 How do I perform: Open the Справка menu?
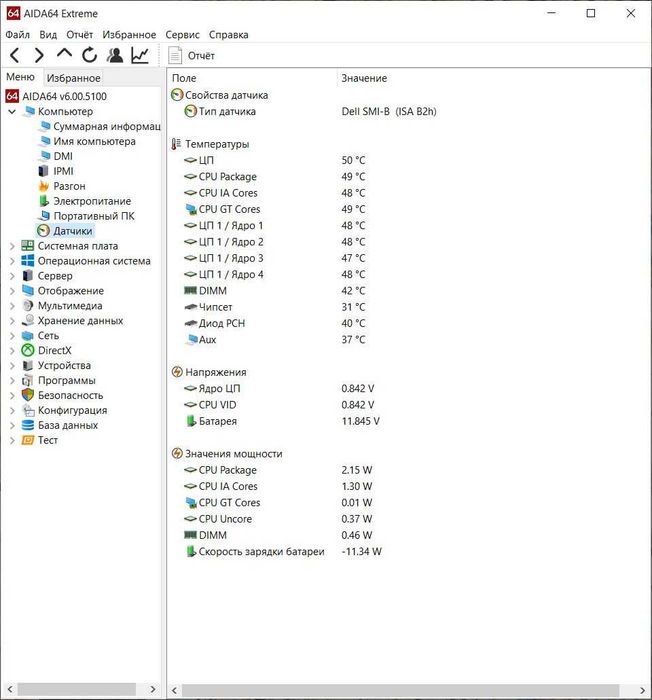(x=229, y=35)
